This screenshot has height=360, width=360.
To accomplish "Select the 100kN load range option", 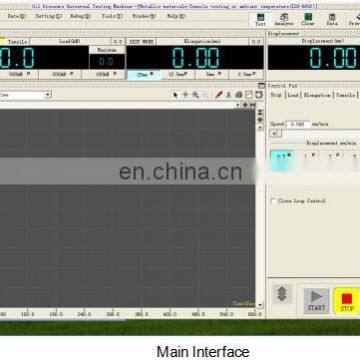I will tap(103, 74).
